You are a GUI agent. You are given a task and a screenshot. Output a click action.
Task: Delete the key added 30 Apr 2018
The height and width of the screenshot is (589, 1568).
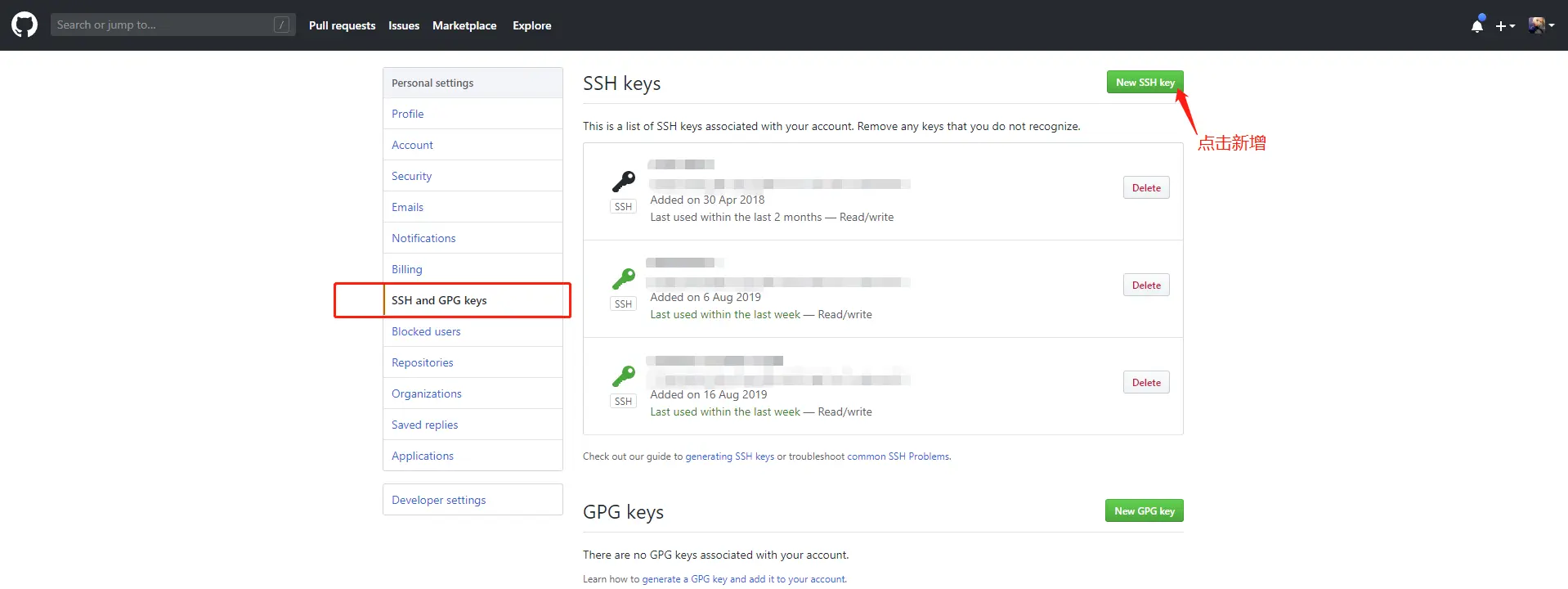[1146, 187]
